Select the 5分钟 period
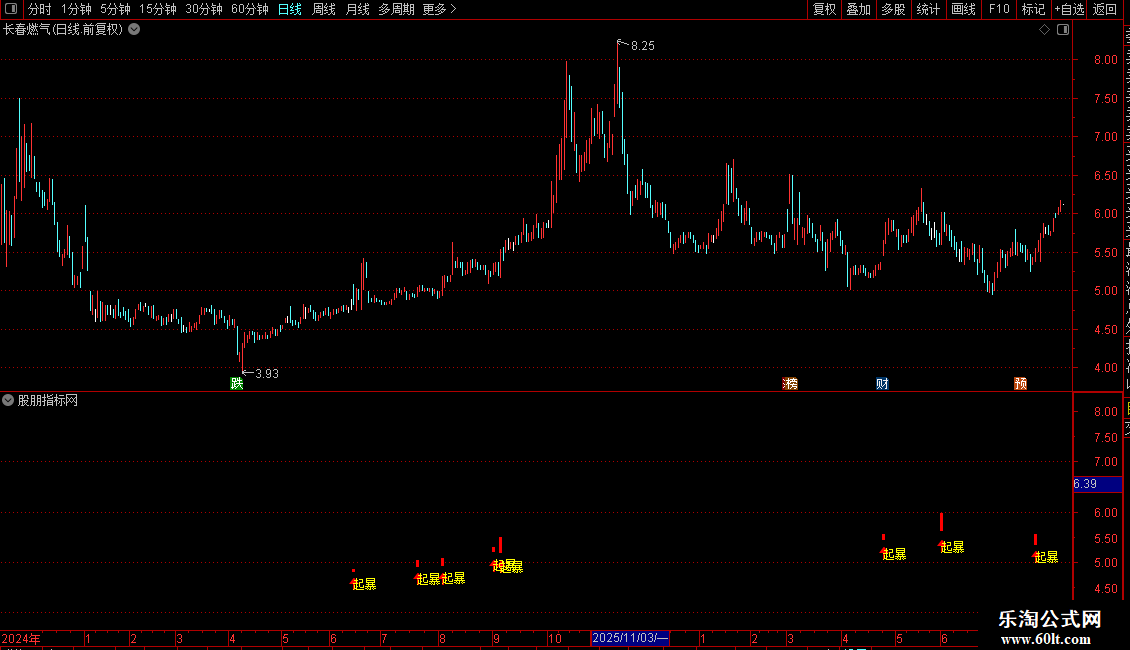The height and width of the screenshot is (650, 1130). pyautogui.click(x=115, y=9)
